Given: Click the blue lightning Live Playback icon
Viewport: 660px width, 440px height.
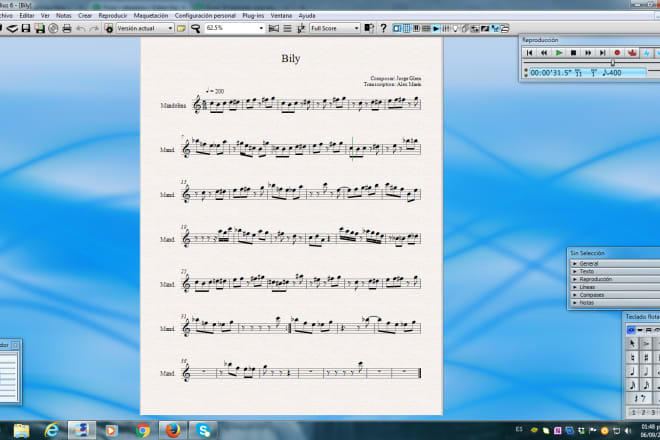Looking at the screenshot, I should pos(647,53).
